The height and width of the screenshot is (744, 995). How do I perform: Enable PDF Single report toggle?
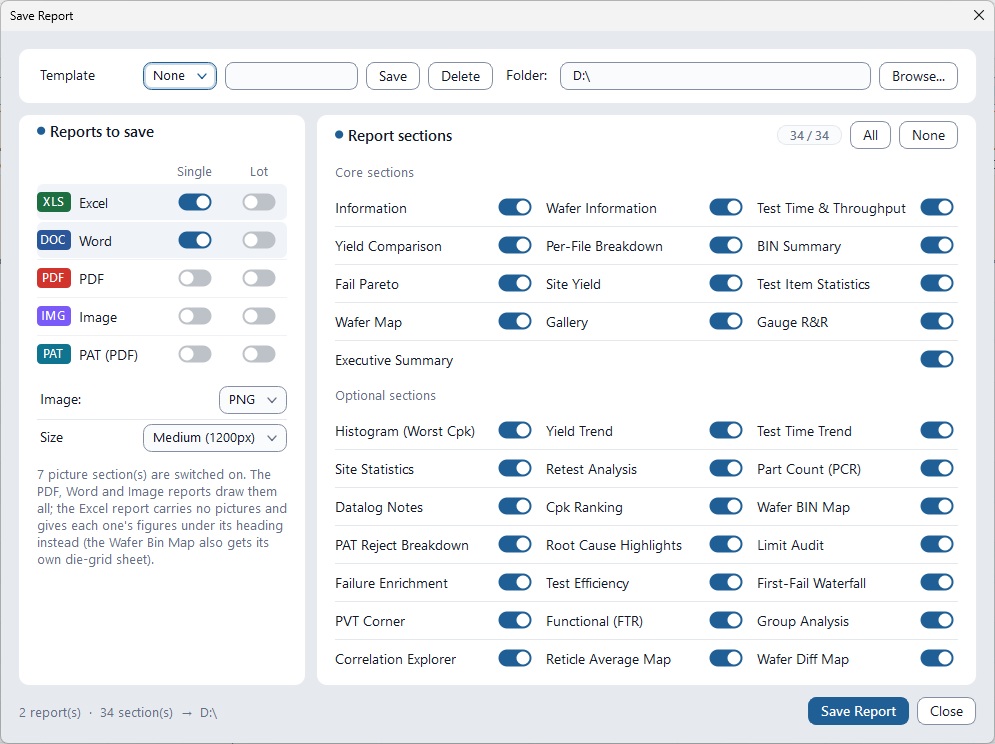click(195, 278)
